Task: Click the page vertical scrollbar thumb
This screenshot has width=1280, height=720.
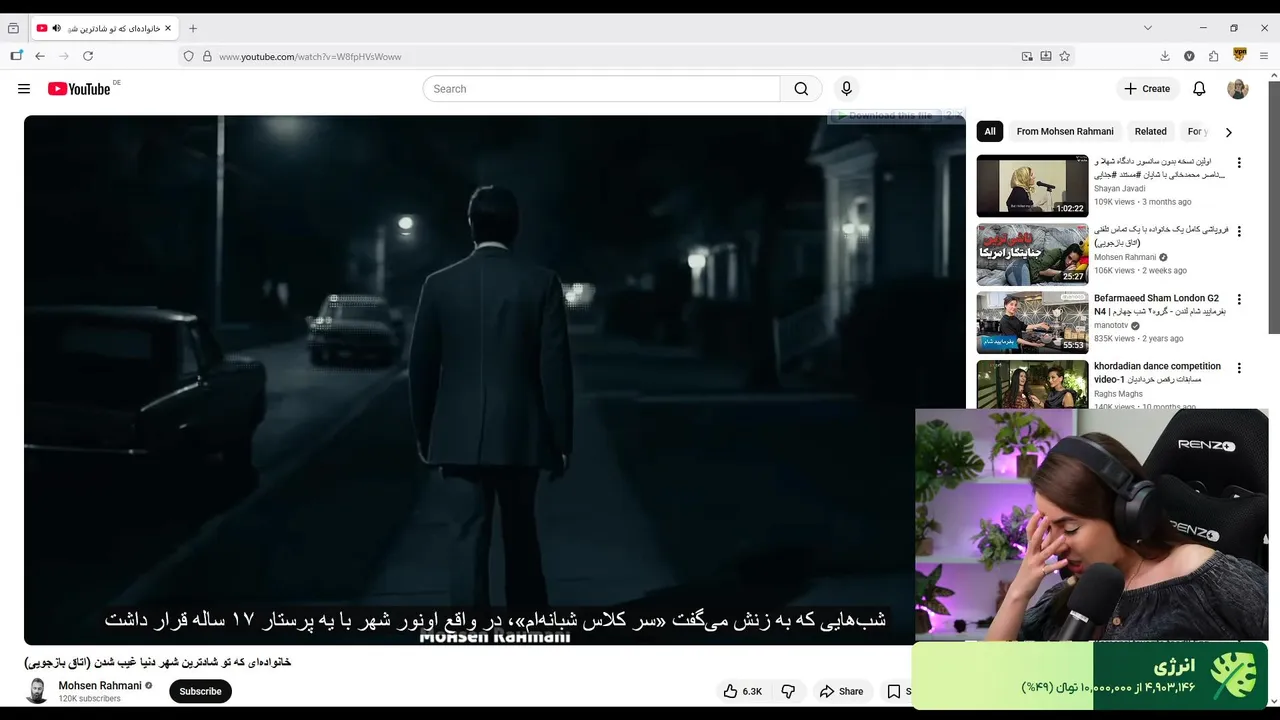Action: tap(1273, 206)
